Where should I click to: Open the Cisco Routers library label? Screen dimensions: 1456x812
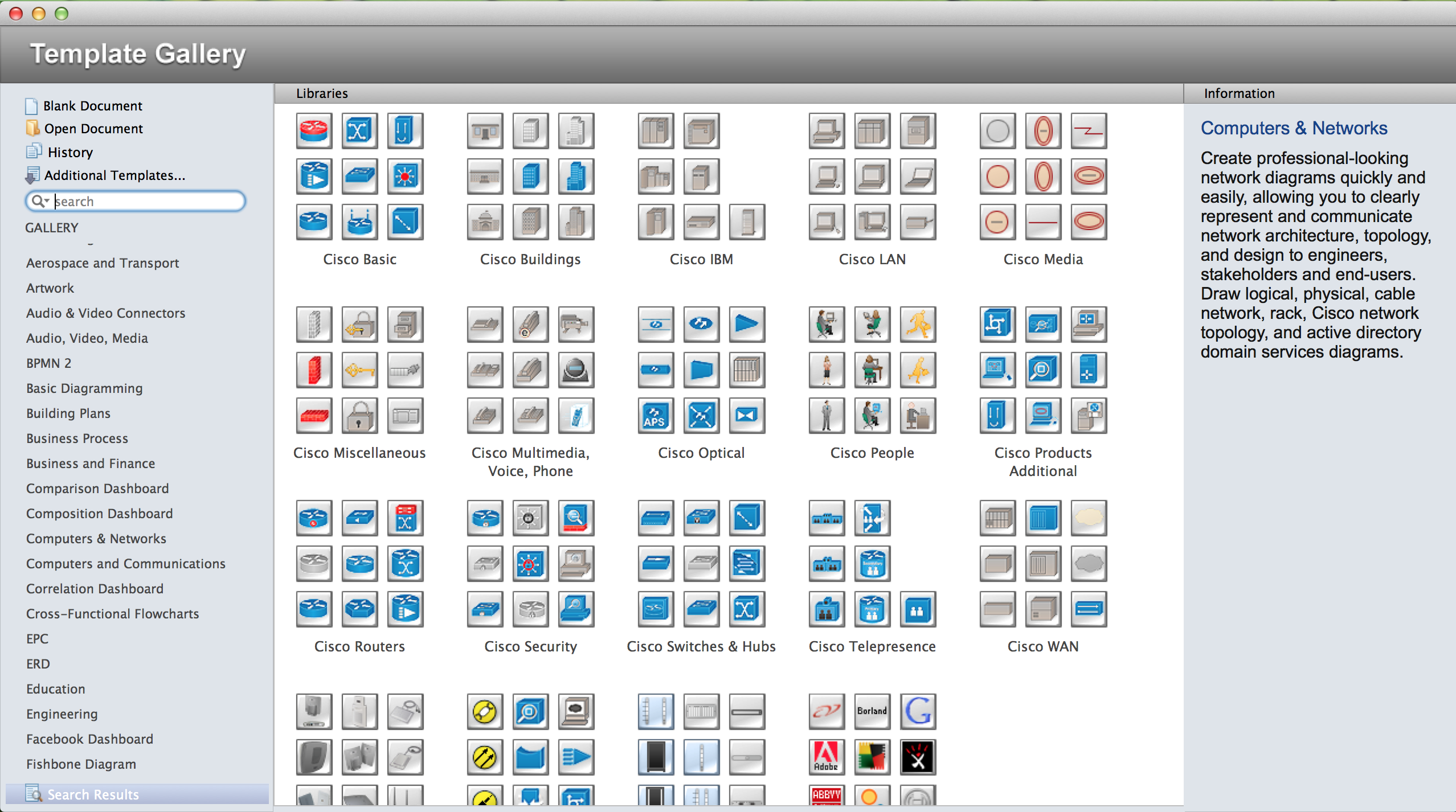pyautogui.click(x=359, y=646)
